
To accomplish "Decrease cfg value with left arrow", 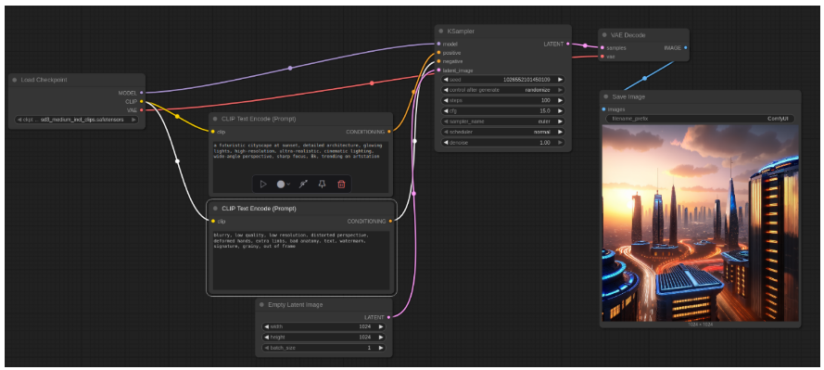I will (x=446, y=111).
